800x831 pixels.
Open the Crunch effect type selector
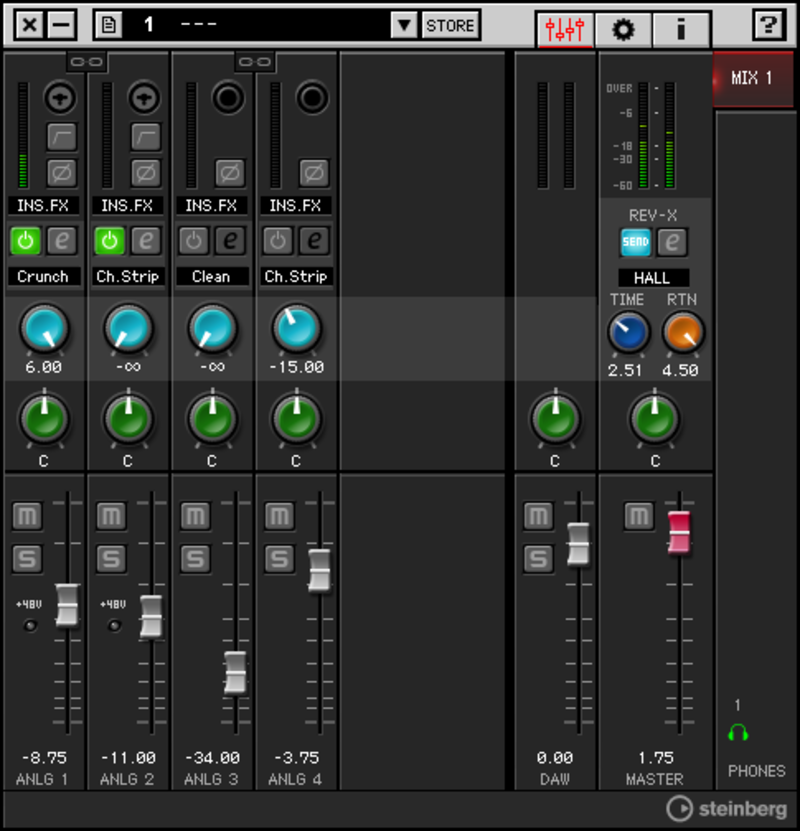(43, 277)
